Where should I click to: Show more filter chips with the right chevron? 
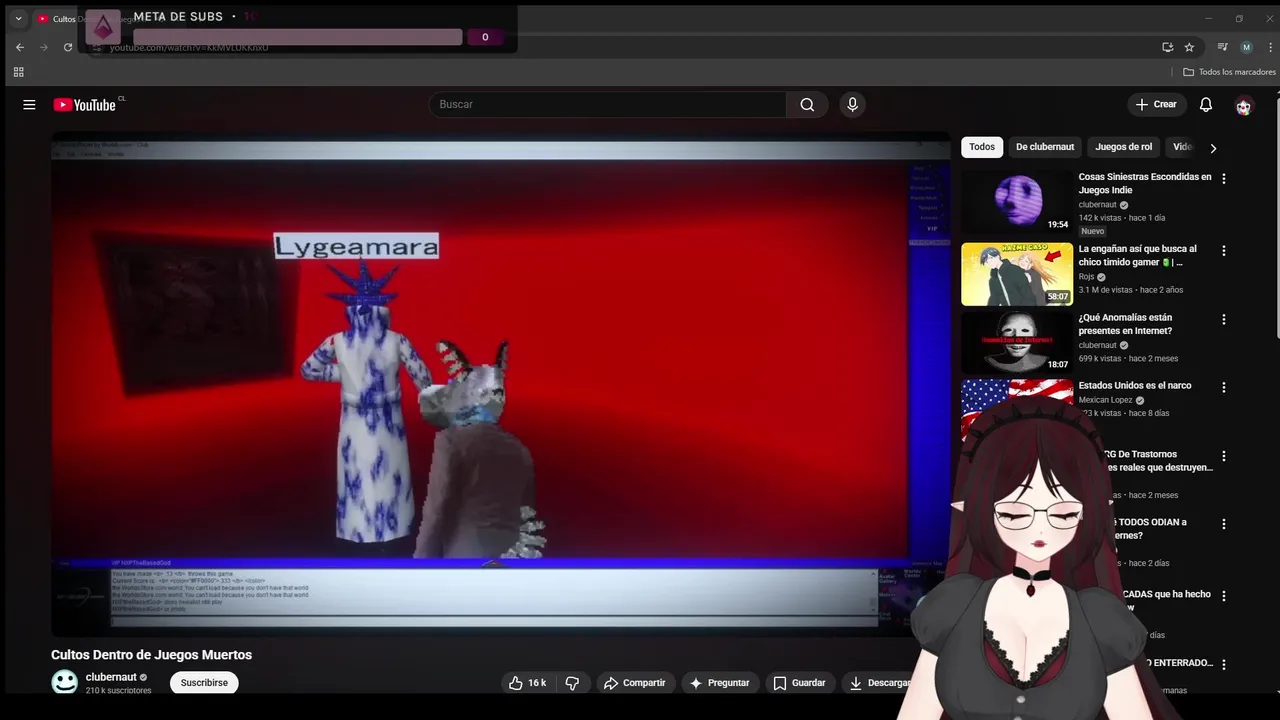click(1213, 148)
